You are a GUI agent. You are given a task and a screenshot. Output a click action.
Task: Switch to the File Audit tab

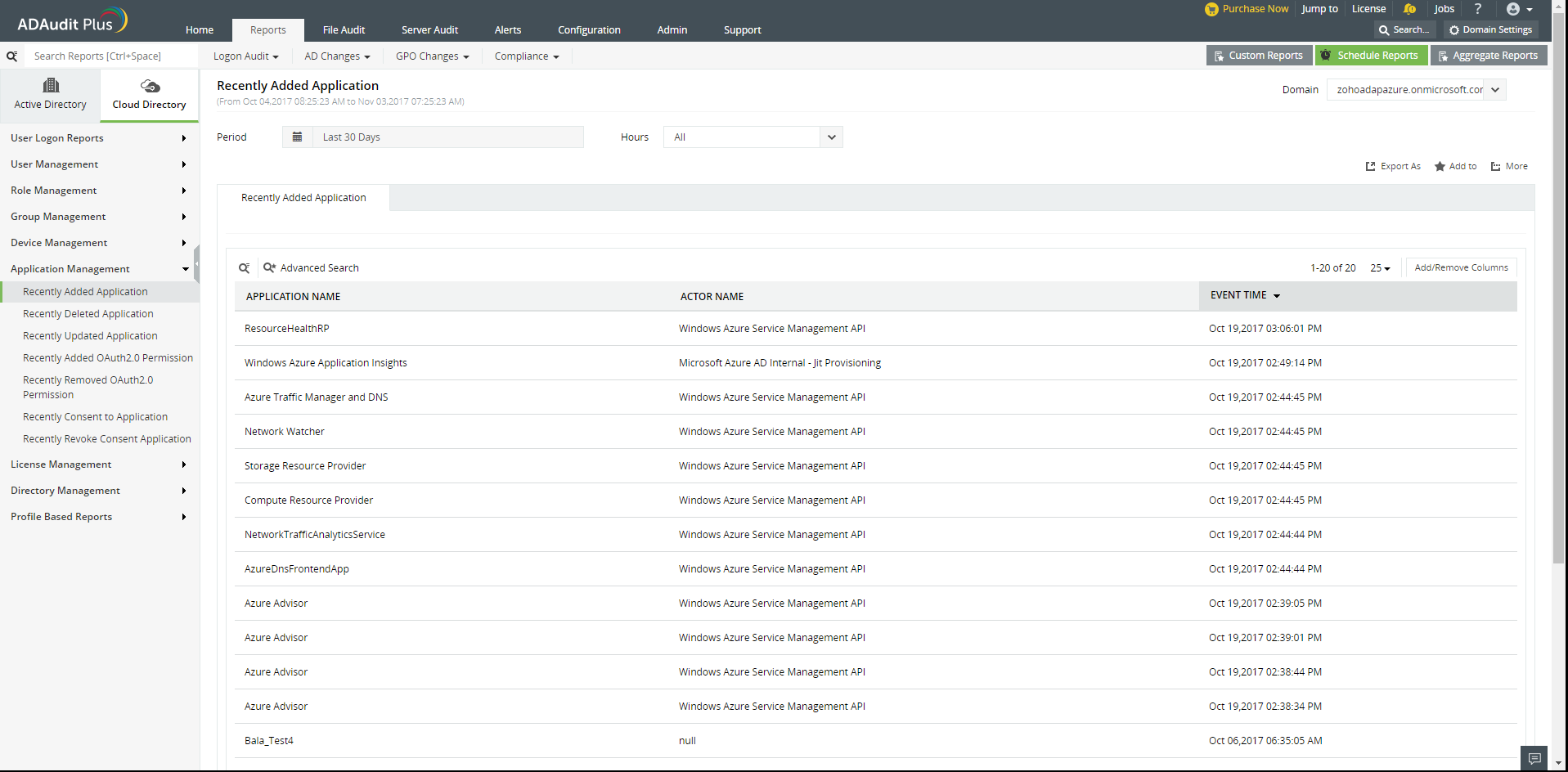coord(344,30)
